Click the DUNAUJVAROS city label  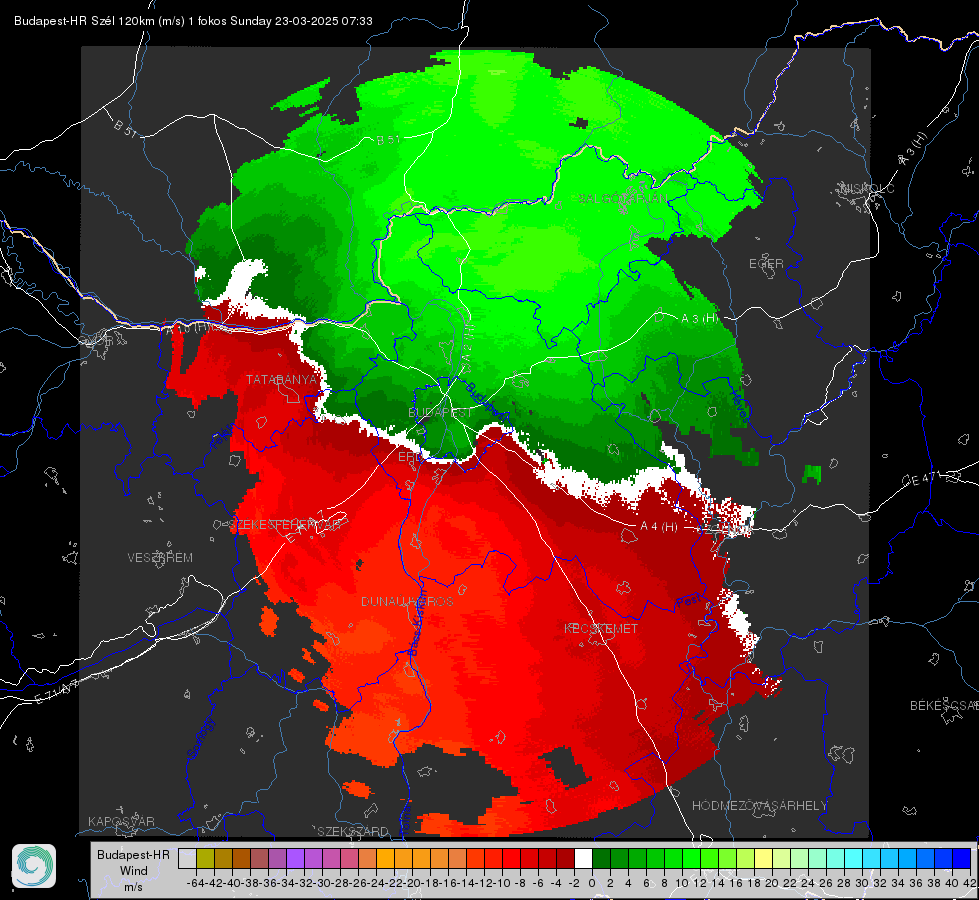[x=407, y=601]
